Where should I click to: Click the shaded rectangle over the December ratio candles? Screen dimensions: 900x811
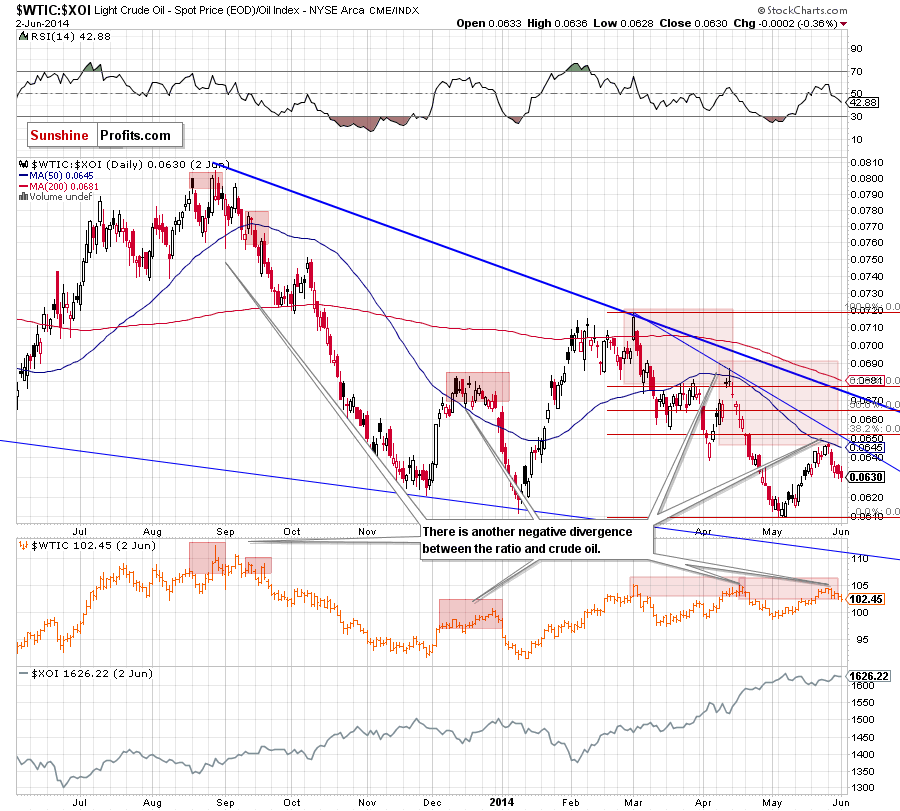[478, 387]
